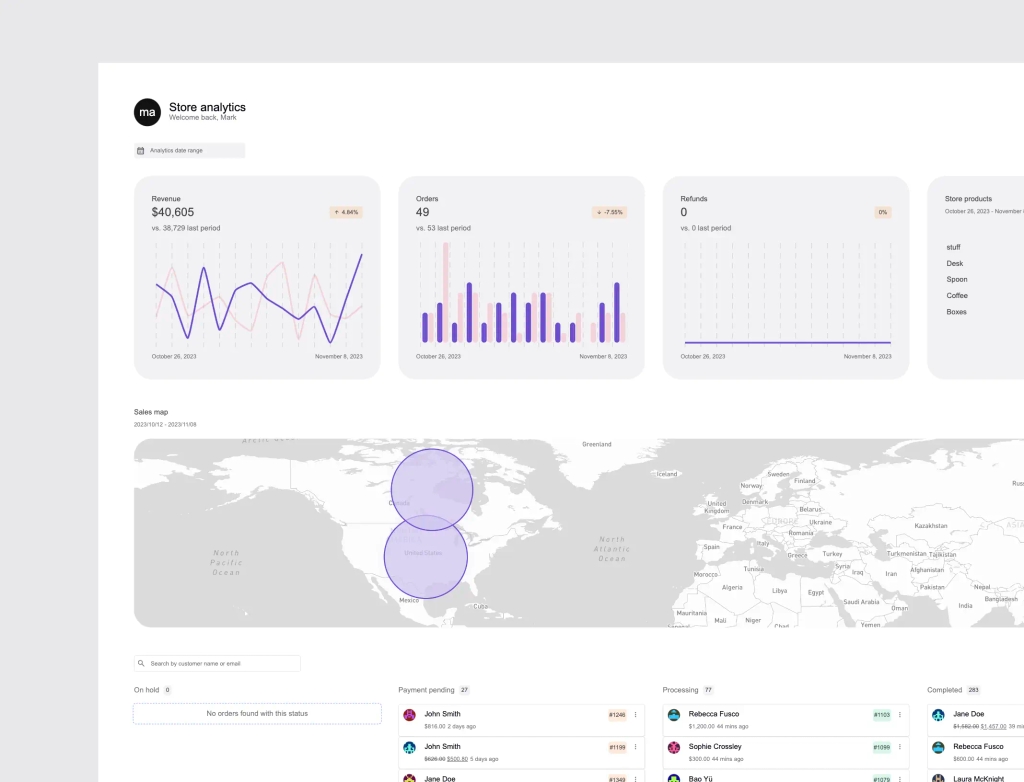Click the Refunds card title

click(694, 199)
